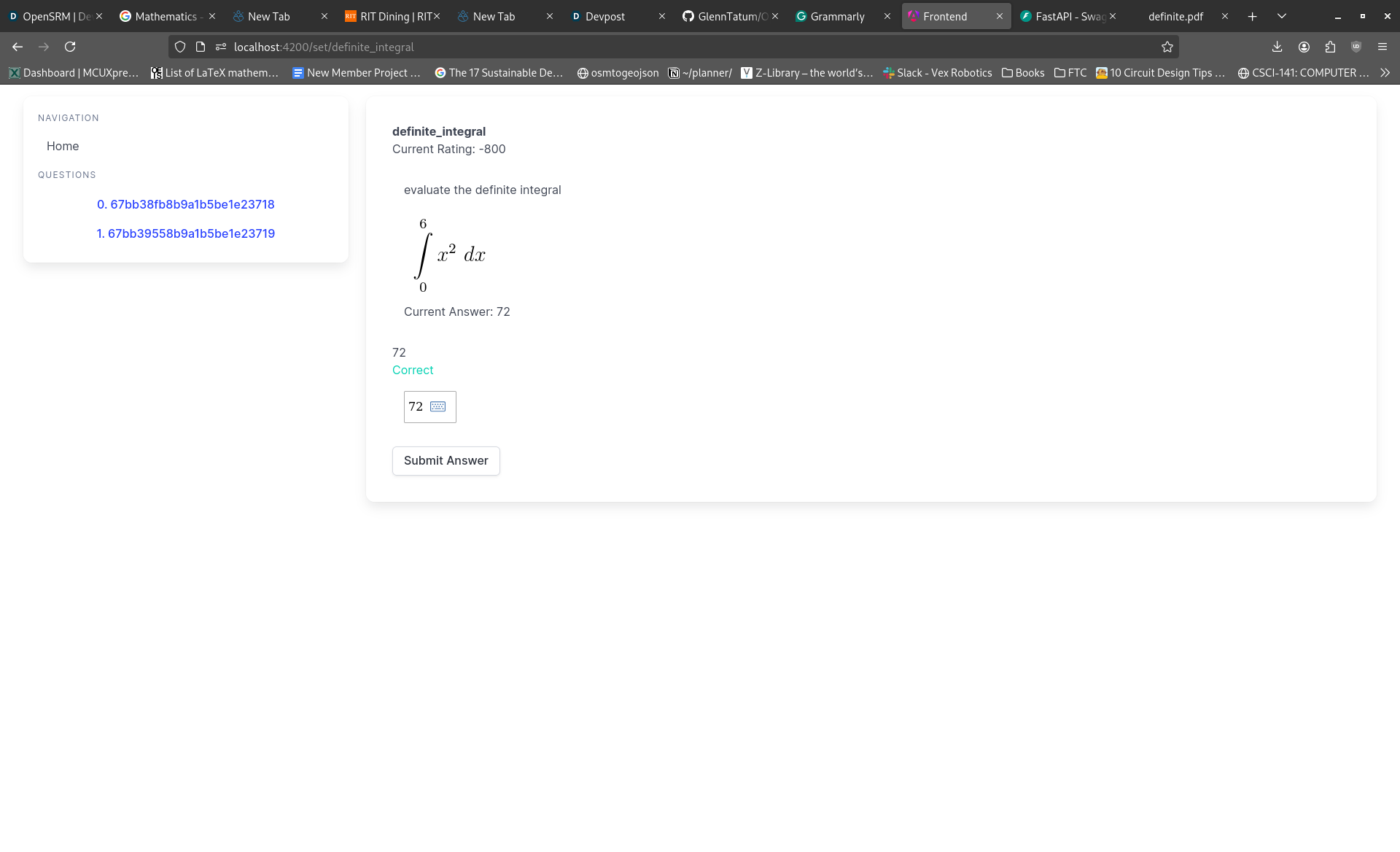The width and height of the screenshot is (1400, 852).
Task: Open the Books bookmark folder
Action: [x=1022, y=73]
